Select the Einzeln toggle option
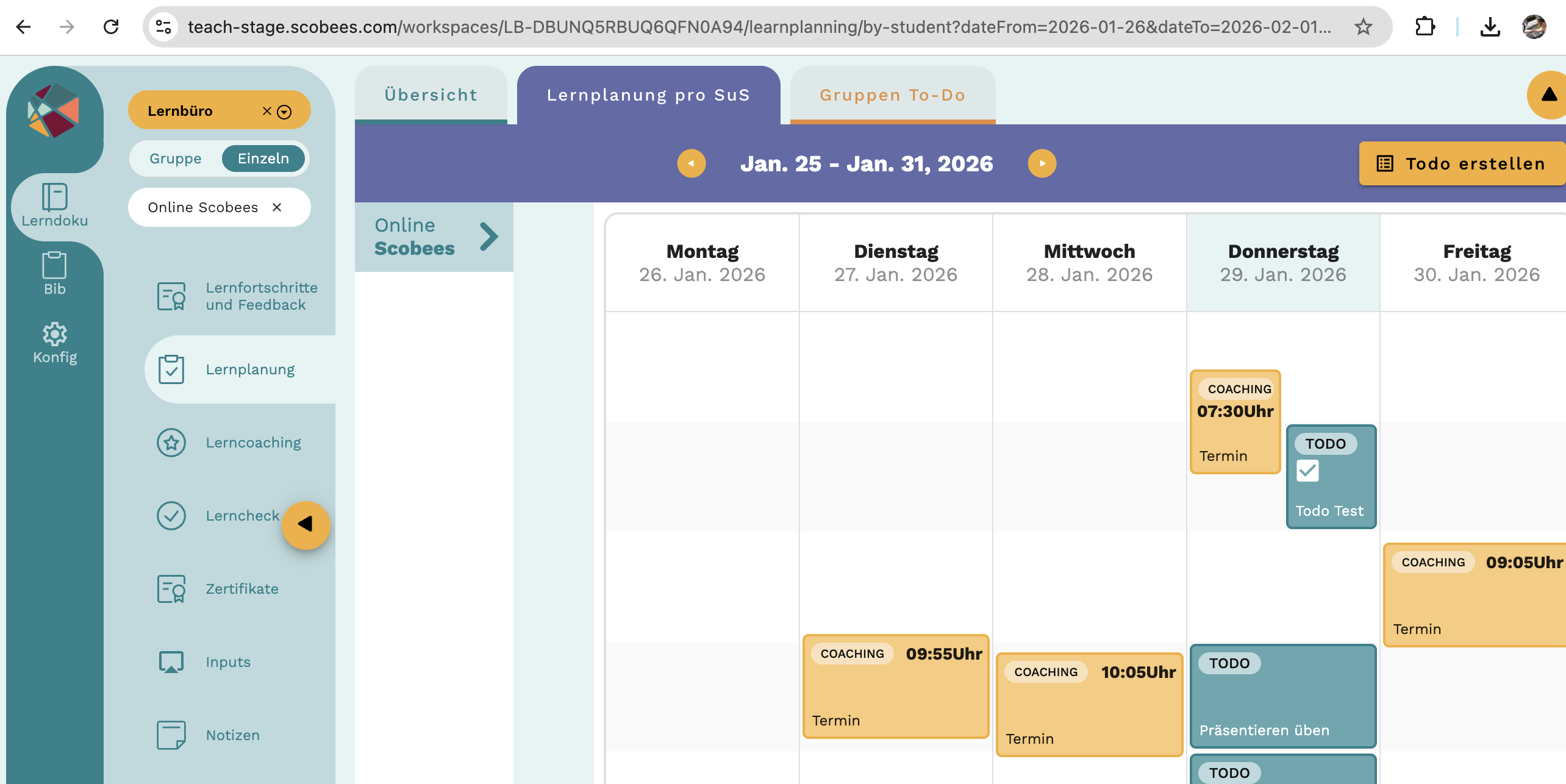This screenshot has height=784, width=1566. coord(263,159)
